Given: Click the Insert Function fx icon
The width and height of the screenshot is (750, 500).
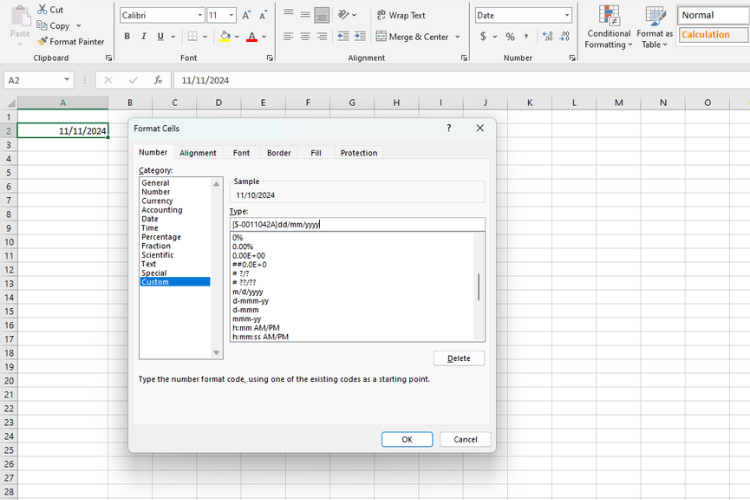Looking at the screenshot, I should [158, 80].
